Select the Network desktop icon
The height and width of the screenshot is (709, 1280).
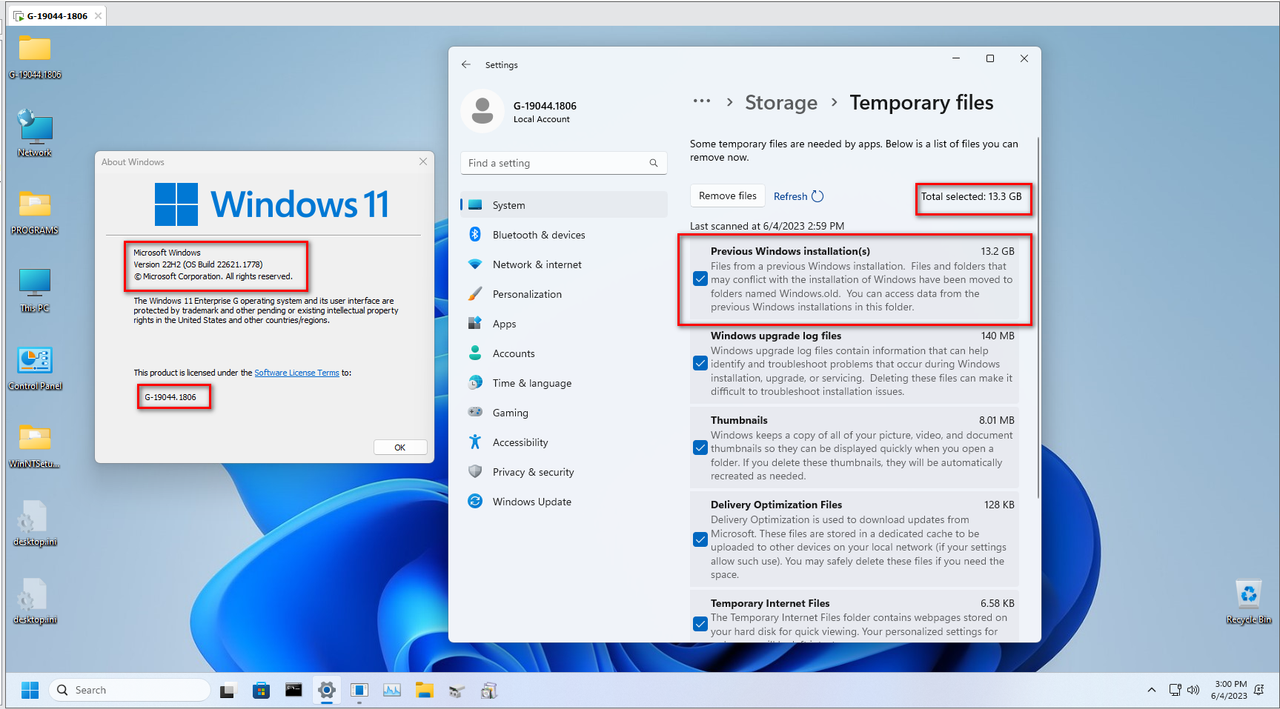pos(35,134)
